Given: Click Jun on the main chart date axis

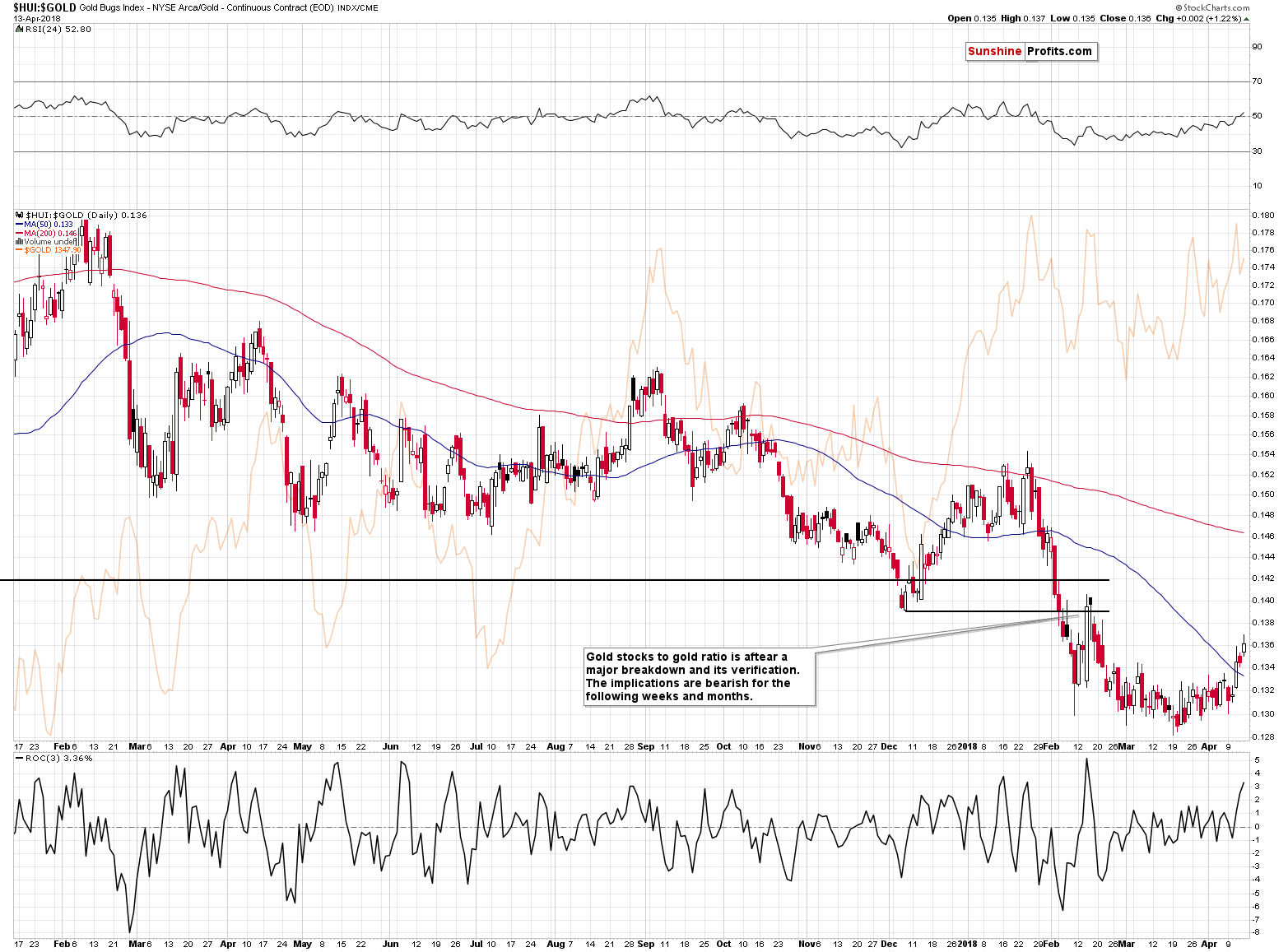Looking at the screenshot, I should point(391,746).
